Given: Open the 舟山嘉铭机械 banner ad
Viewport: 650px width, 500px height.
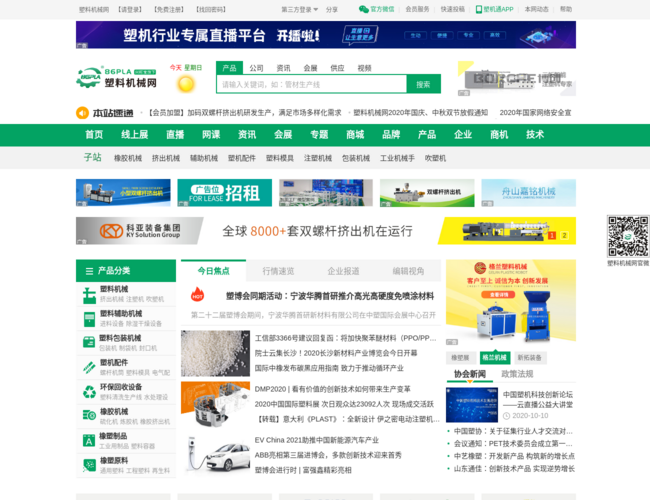Looking at the screenshot, I should (529, 193).
